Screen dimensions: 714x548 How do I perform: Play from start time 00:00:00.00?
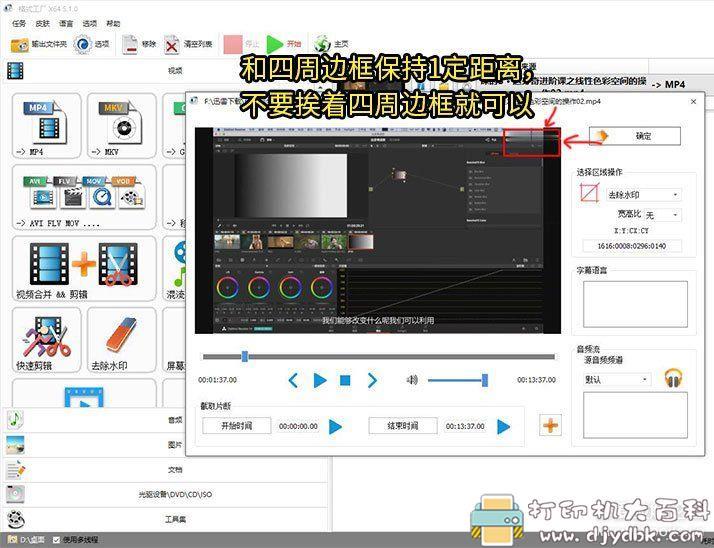pos(336,427)
